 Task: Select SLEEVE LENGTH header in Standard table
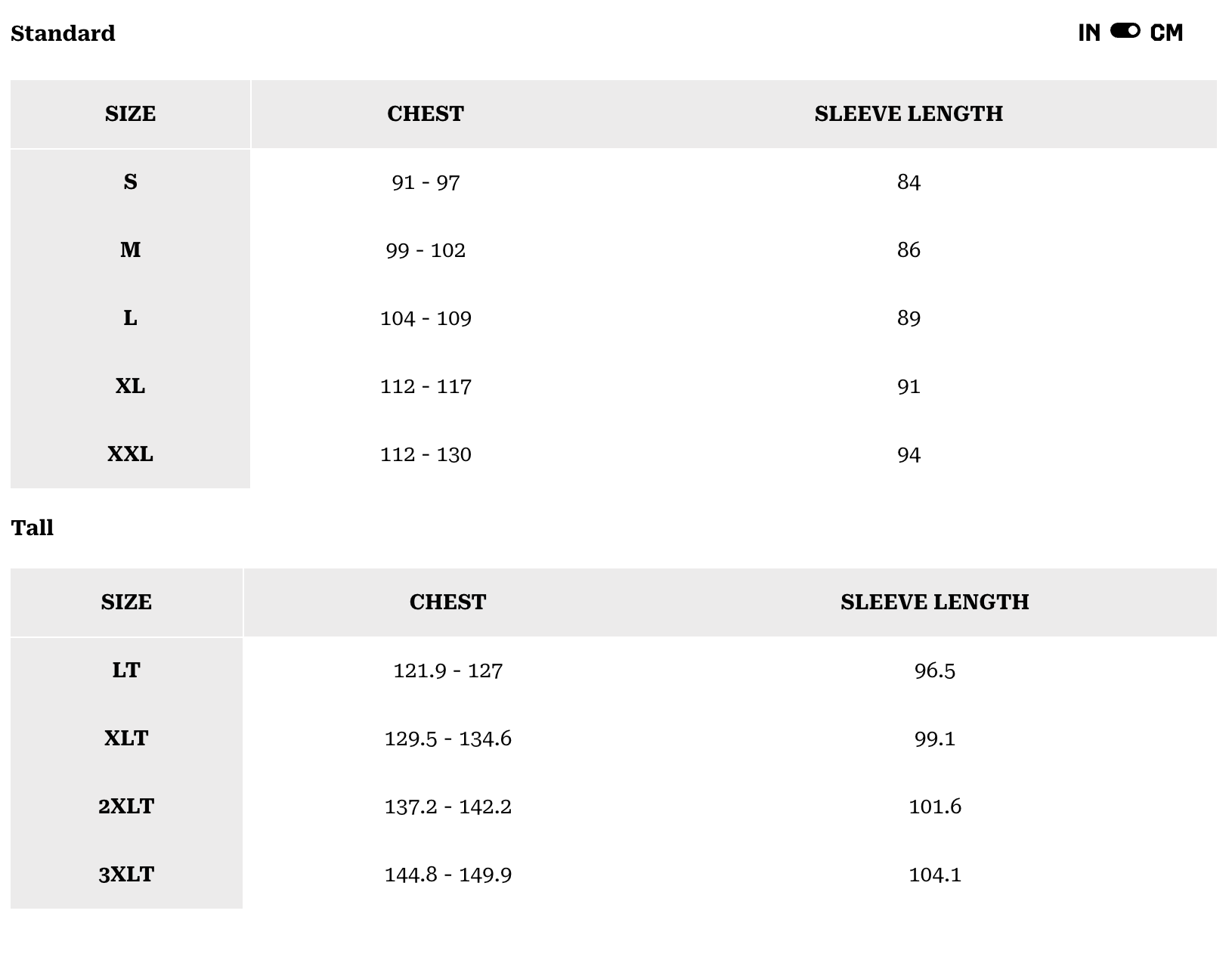909,113
